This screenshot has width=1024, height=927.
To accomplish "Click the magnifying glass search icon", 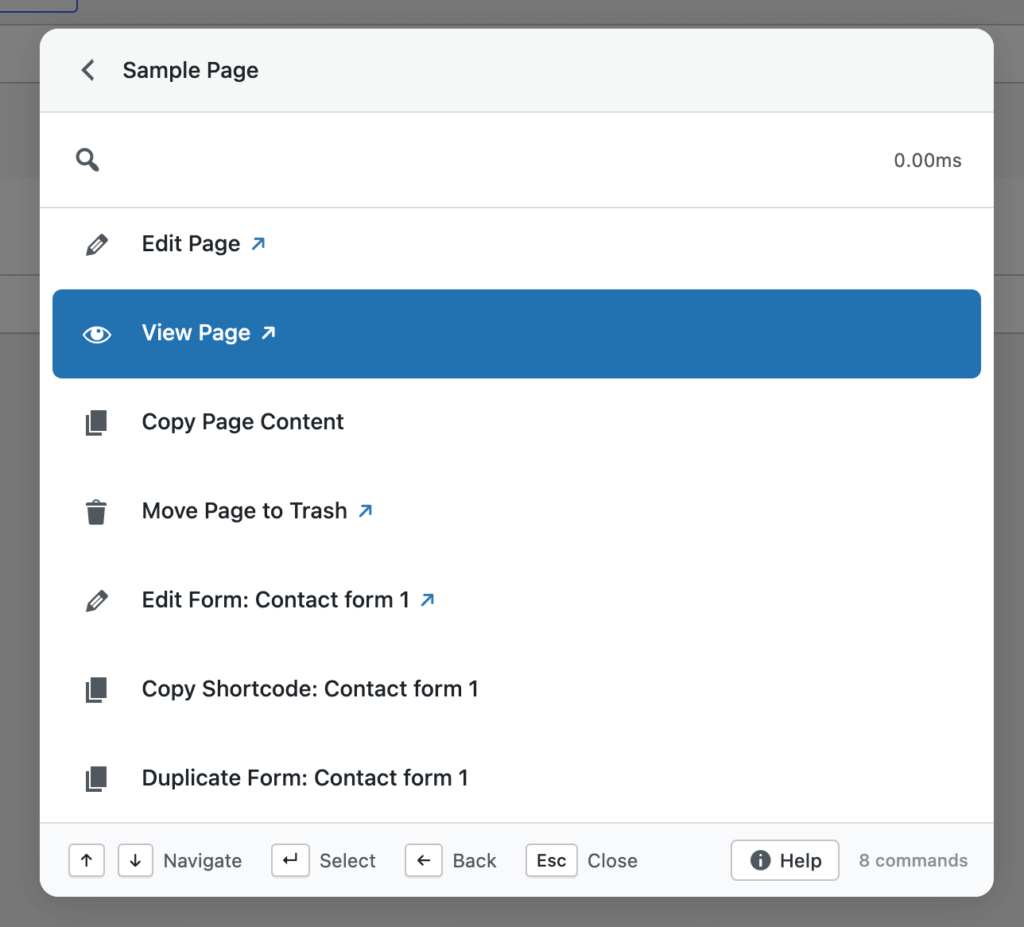I will 87,159.
